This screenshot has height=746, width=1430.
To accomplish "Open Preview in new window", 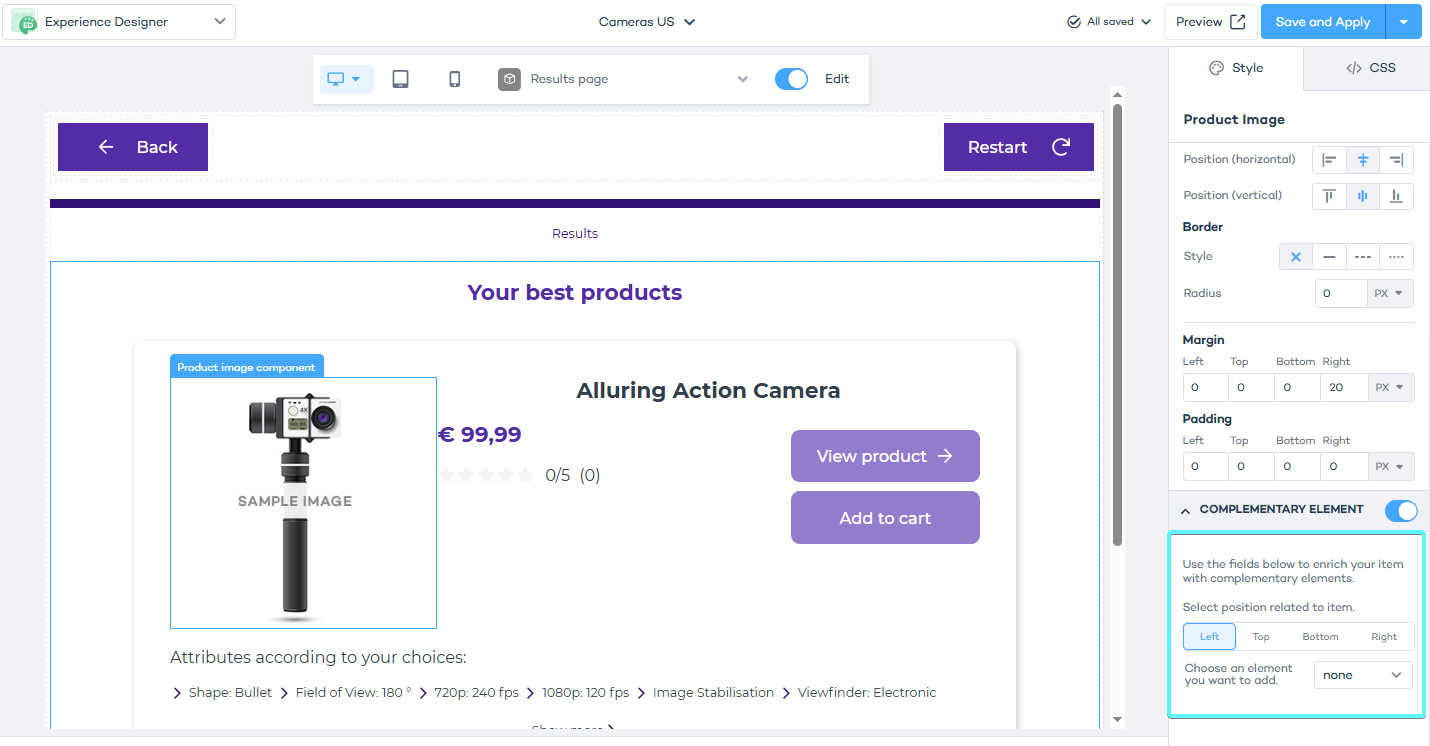I will click(1210, 21).
